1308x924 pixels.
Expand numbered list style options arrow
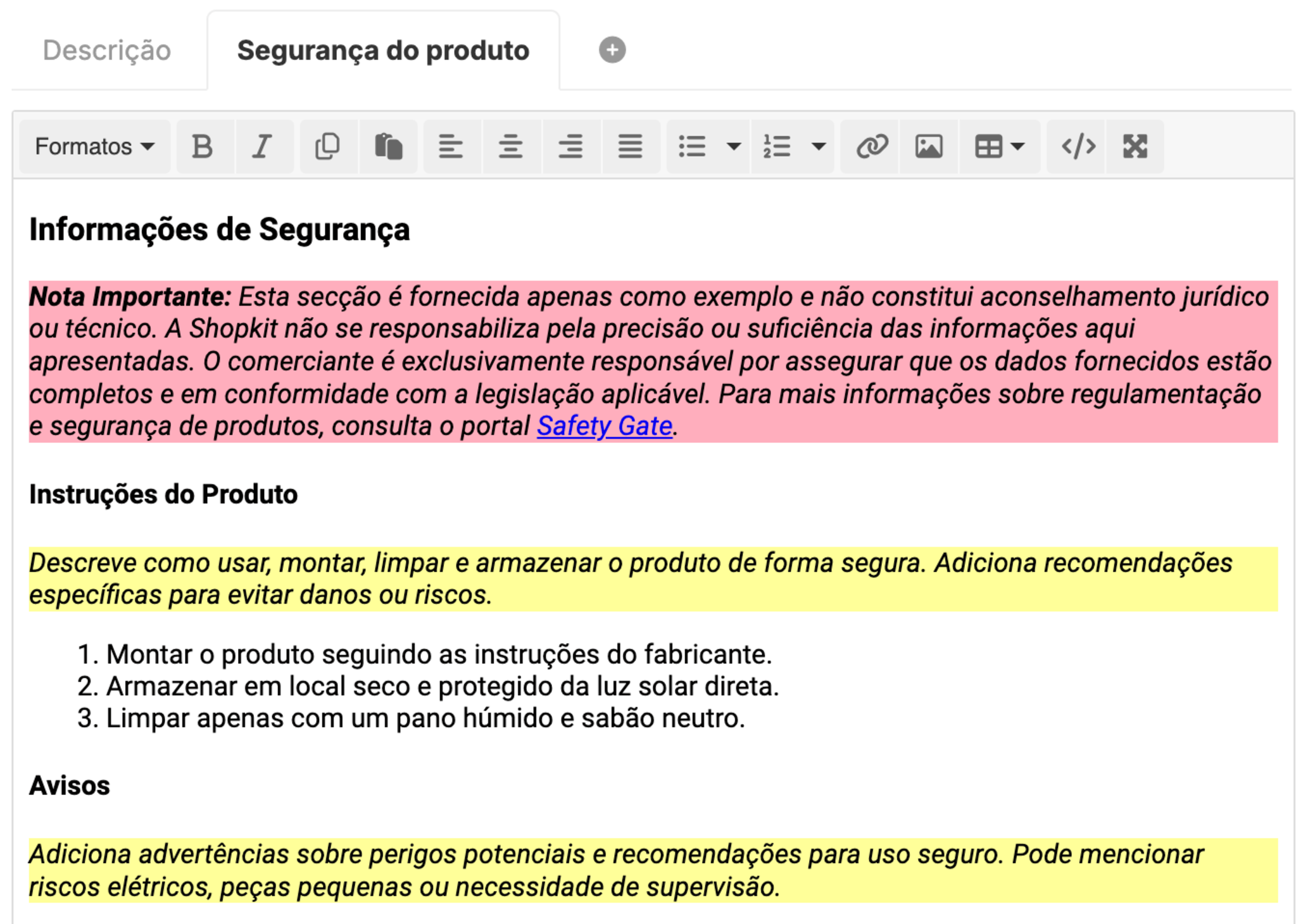point(819,147)
